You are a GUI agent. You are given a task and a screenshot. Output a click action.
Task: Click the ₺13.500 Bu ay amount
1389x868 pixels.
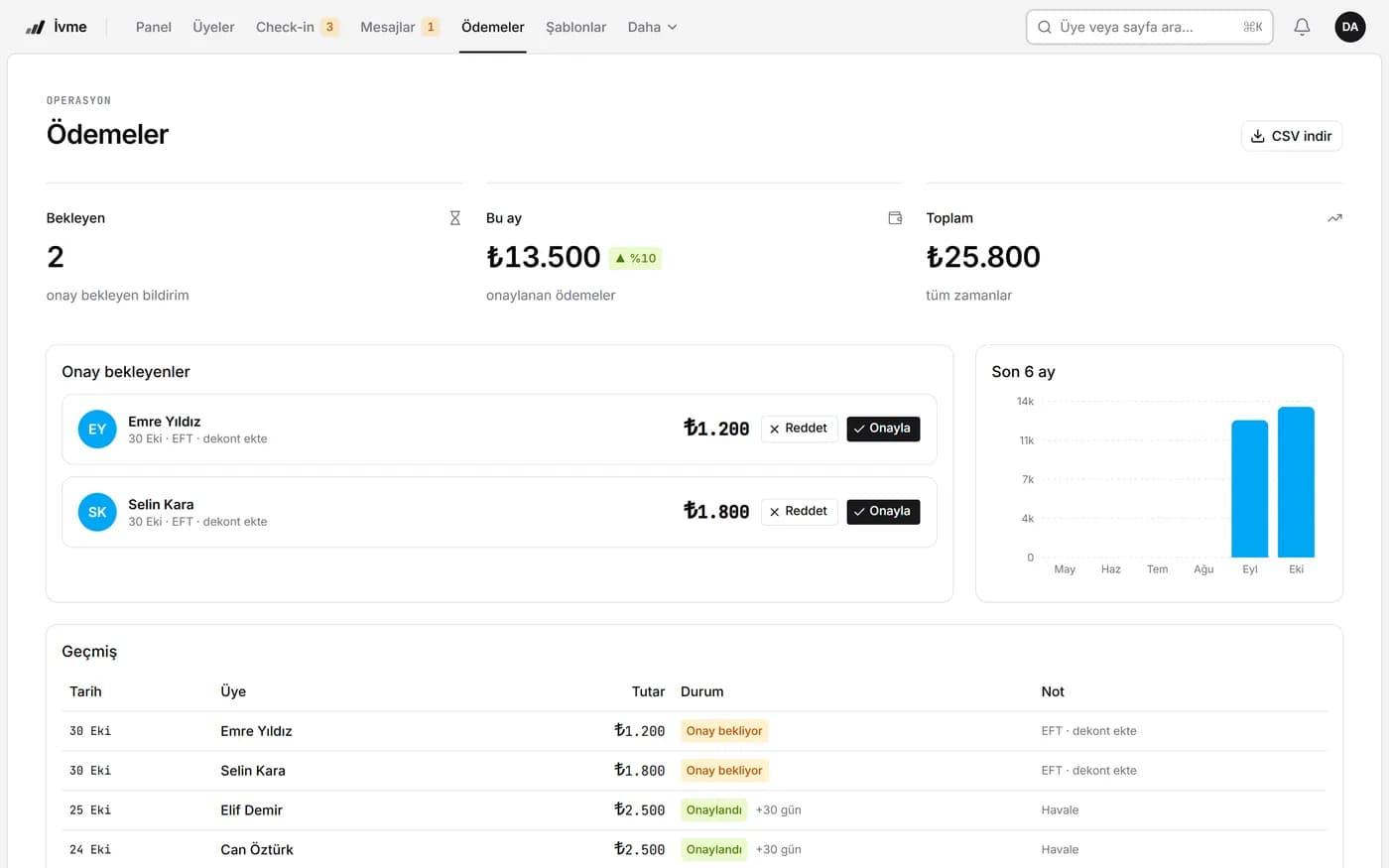click(544, 257)
